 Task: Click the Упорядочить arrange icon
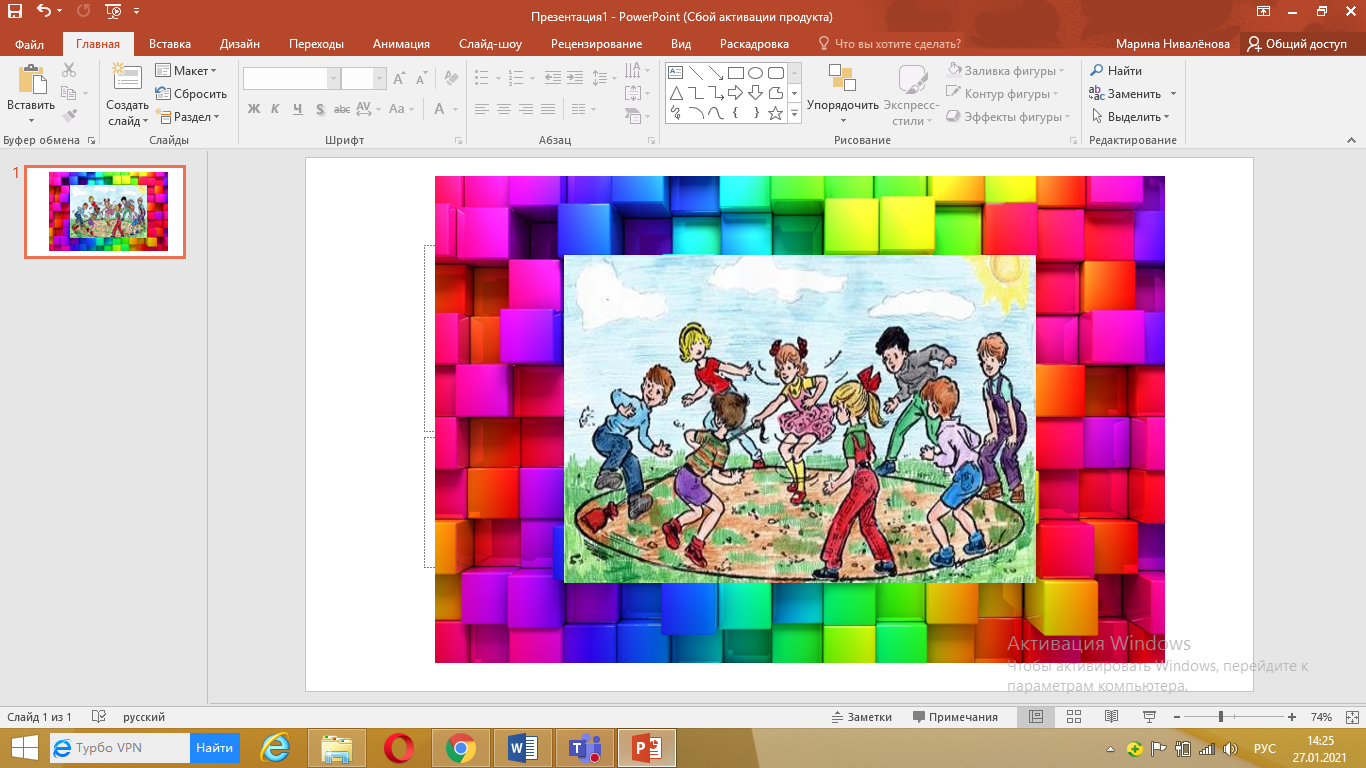pyautogui.click(x=842, y=79)
